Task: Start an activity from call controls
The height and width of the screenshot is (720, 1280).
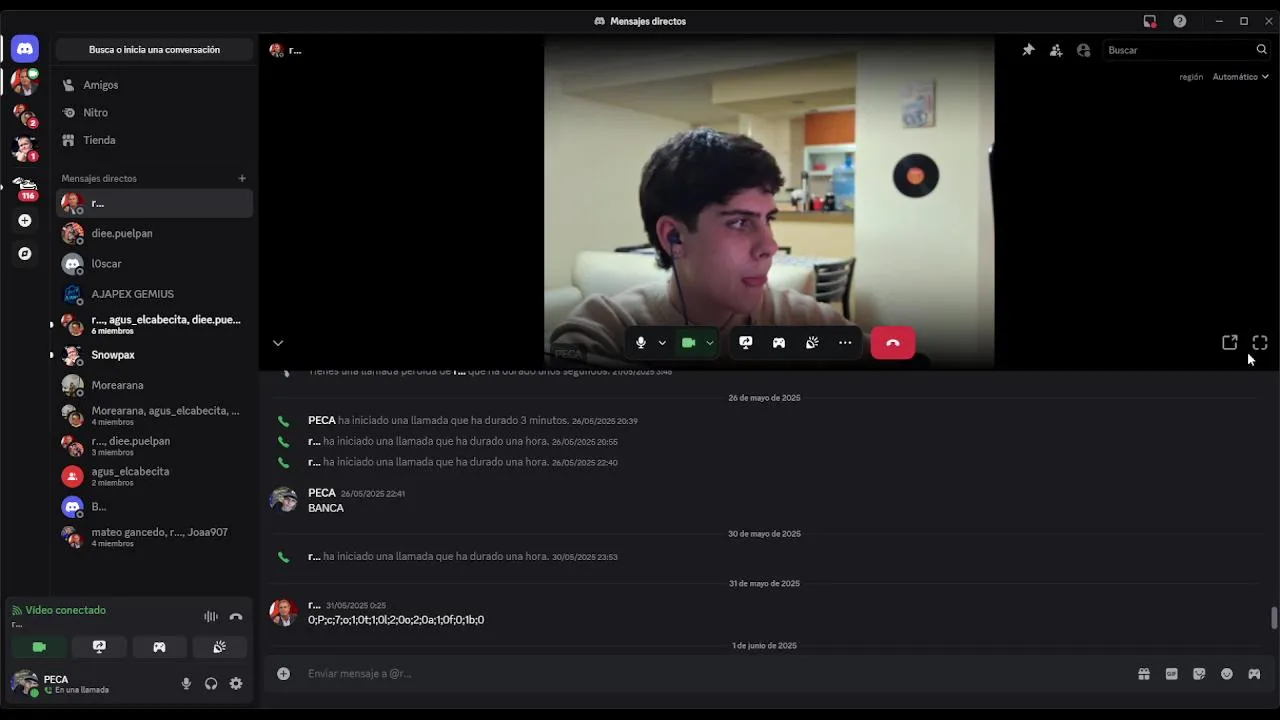Action: 779,343
